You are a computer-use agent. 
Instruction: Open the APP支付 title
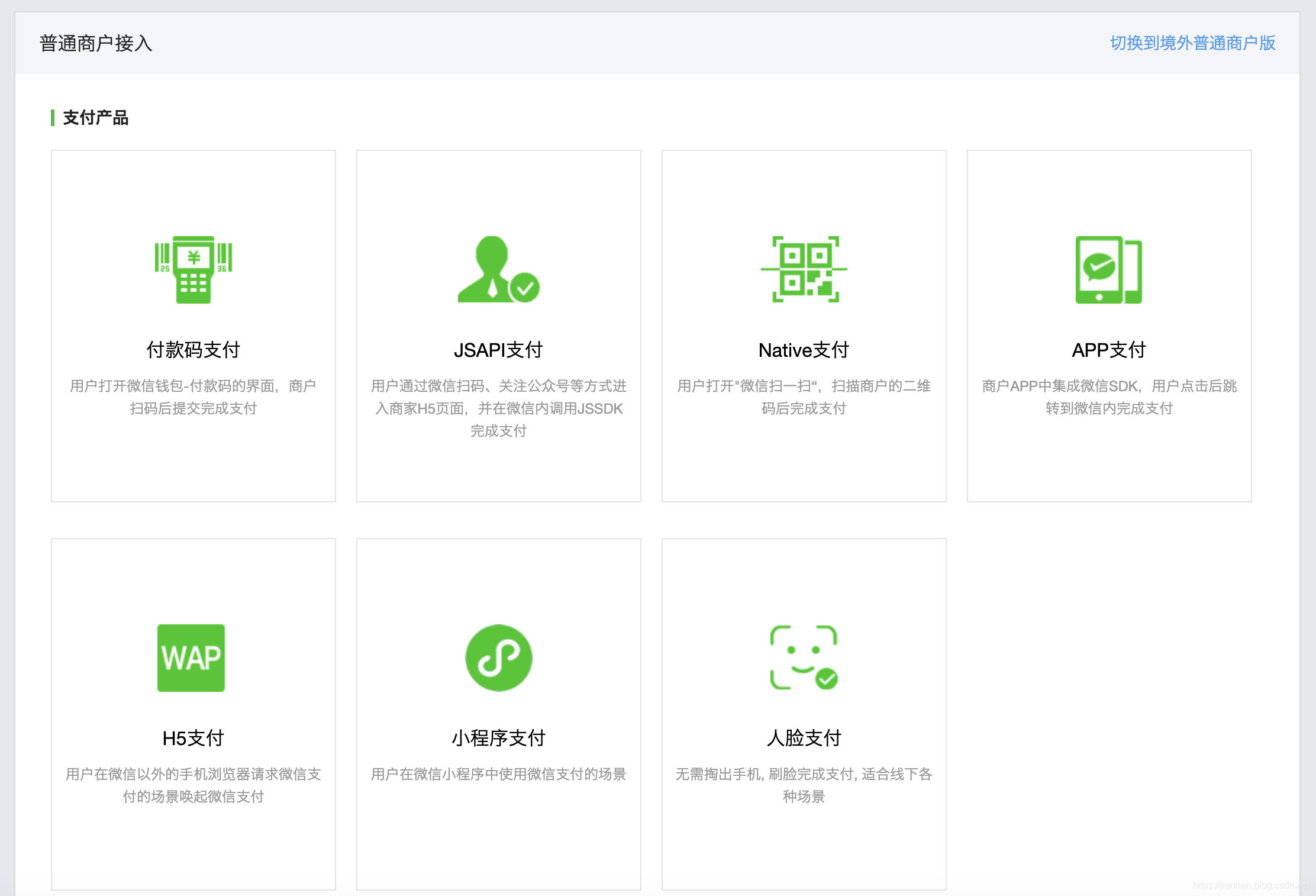click(1108, 350)
